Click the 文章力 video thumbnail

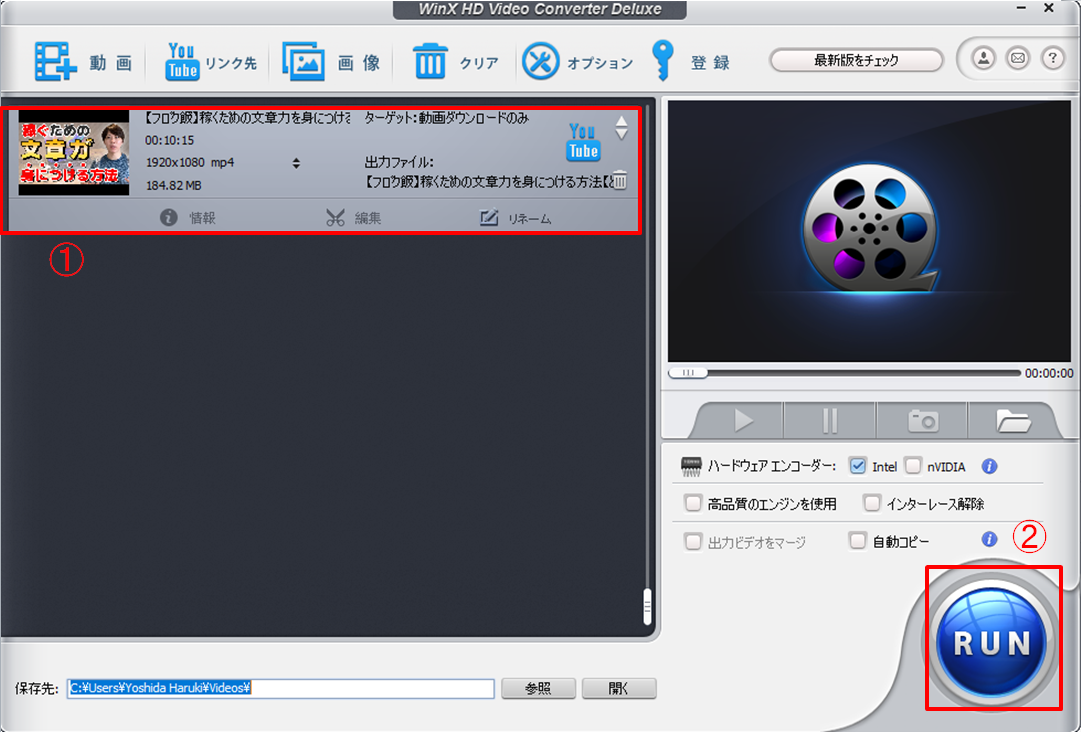point(72,151)
